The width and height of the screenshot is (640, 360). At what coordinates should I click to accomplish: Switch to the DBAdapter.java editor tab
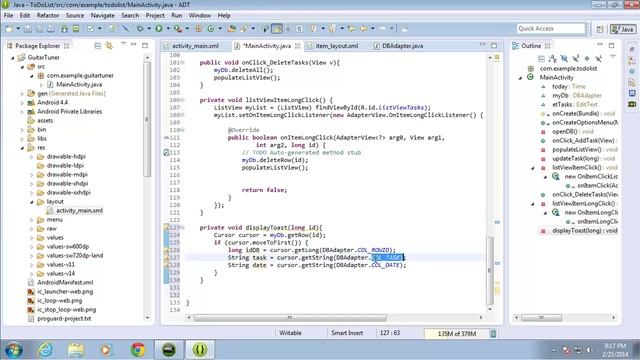click(402, 46)
